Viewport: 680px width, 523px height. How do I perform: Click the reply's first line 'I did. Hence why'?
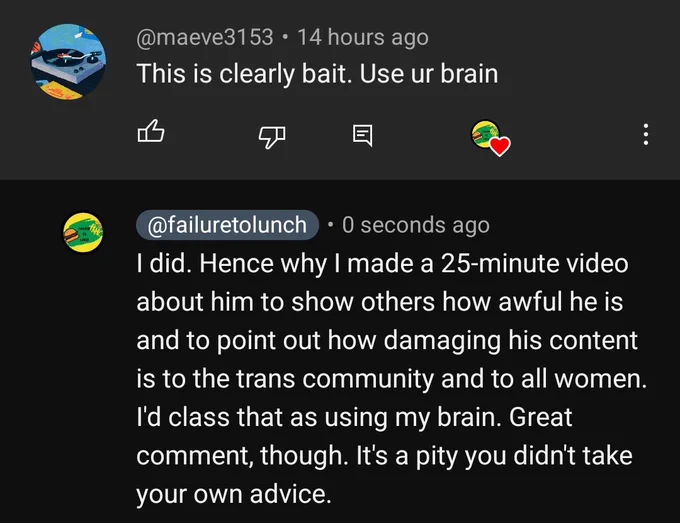[x=382, y=264]
